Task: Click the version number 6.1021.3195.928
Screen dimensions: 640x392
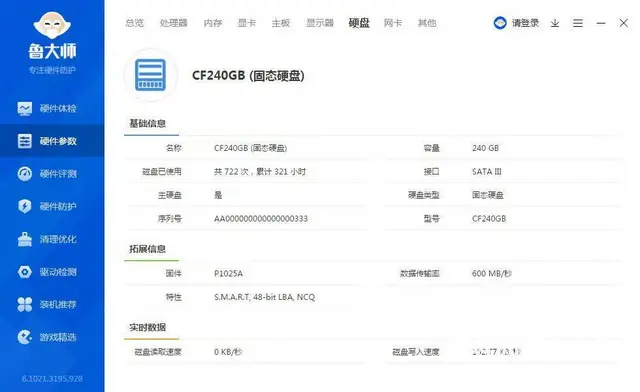Action: (52, 379)
